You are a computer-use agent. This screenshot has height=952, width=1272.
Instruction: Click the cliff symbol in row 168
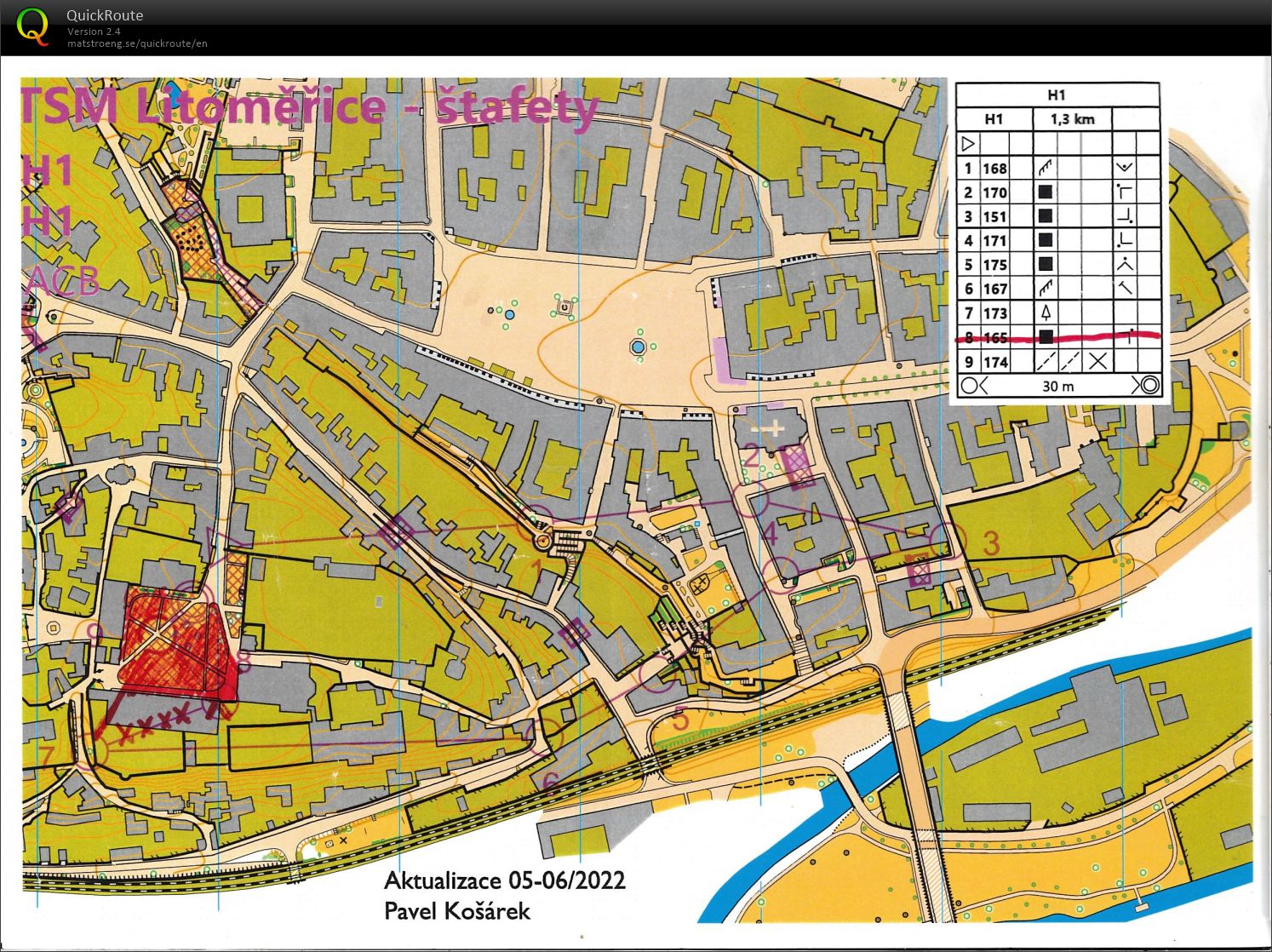(1046, 168)
